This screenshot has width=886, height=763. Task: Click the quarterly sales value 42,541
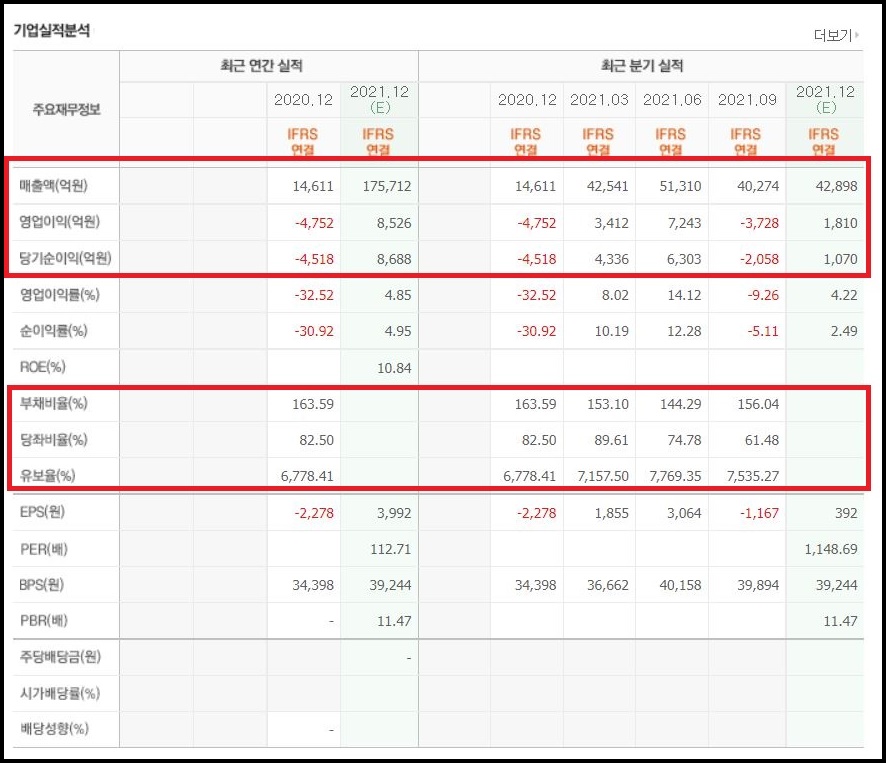[x=607, y=187]
